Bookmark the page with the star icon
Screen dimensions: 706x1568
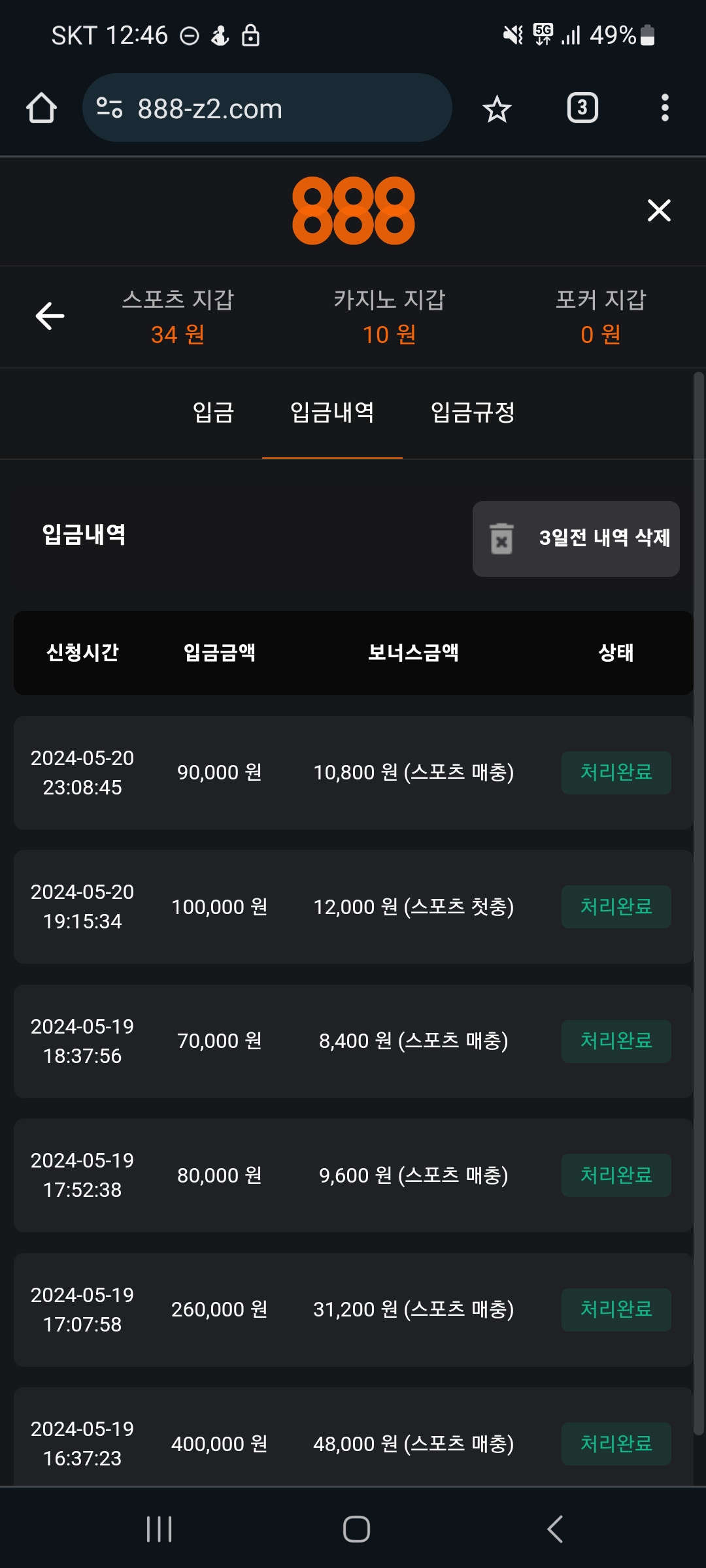tap(497, 108)
